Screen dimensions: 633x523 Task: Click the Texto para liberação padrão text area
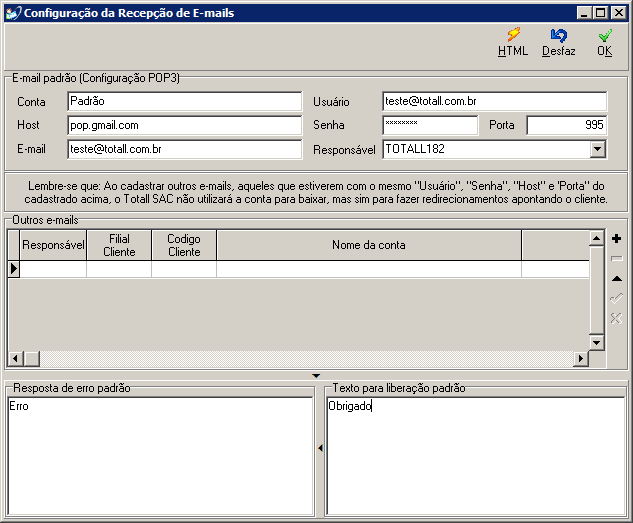point(476,456)
